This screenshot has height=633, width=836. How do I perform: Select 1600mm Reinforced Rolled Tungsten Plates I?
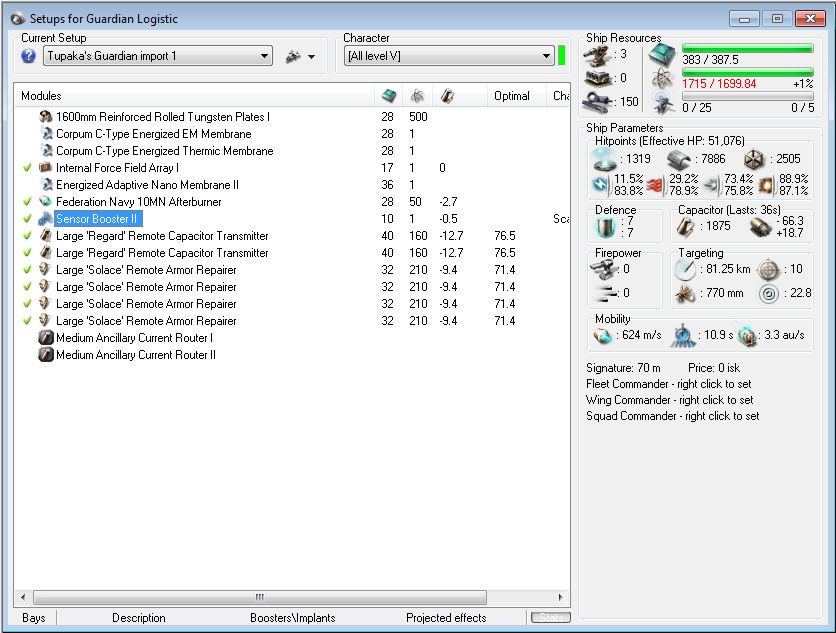click(163, 116)
